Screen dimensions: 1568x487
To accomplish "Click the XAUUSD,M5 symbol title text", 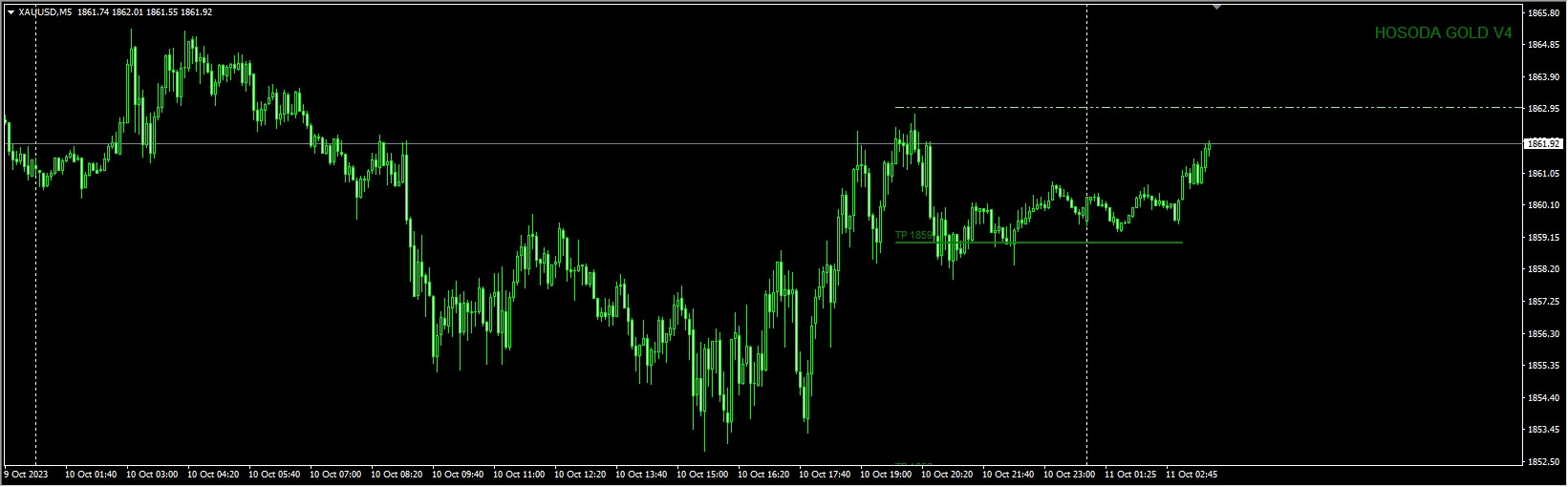I will (44, 12).
